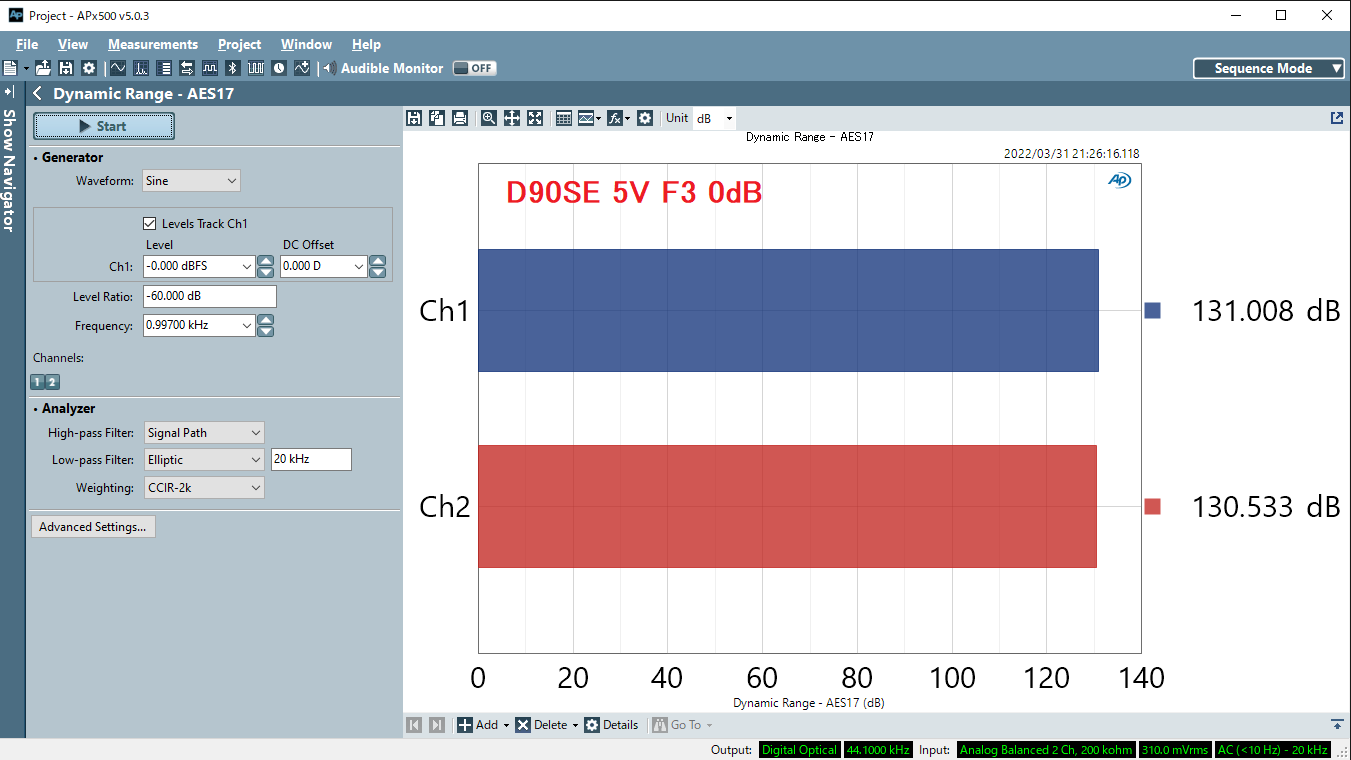
Task: Pop out graph with top-right arrow icon
Action: pyautogui.click(x=1337, y=118)
